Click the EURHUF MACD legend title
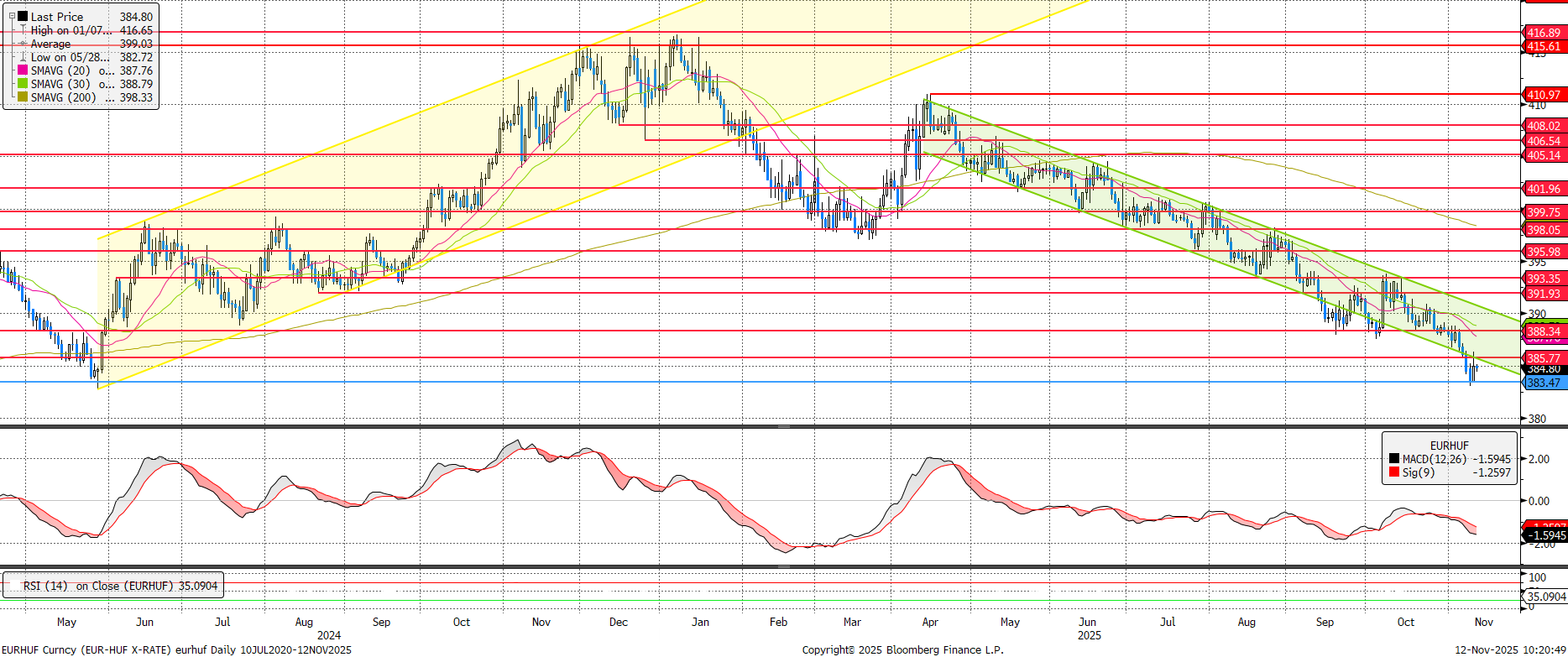 [x=1449, y=446]
